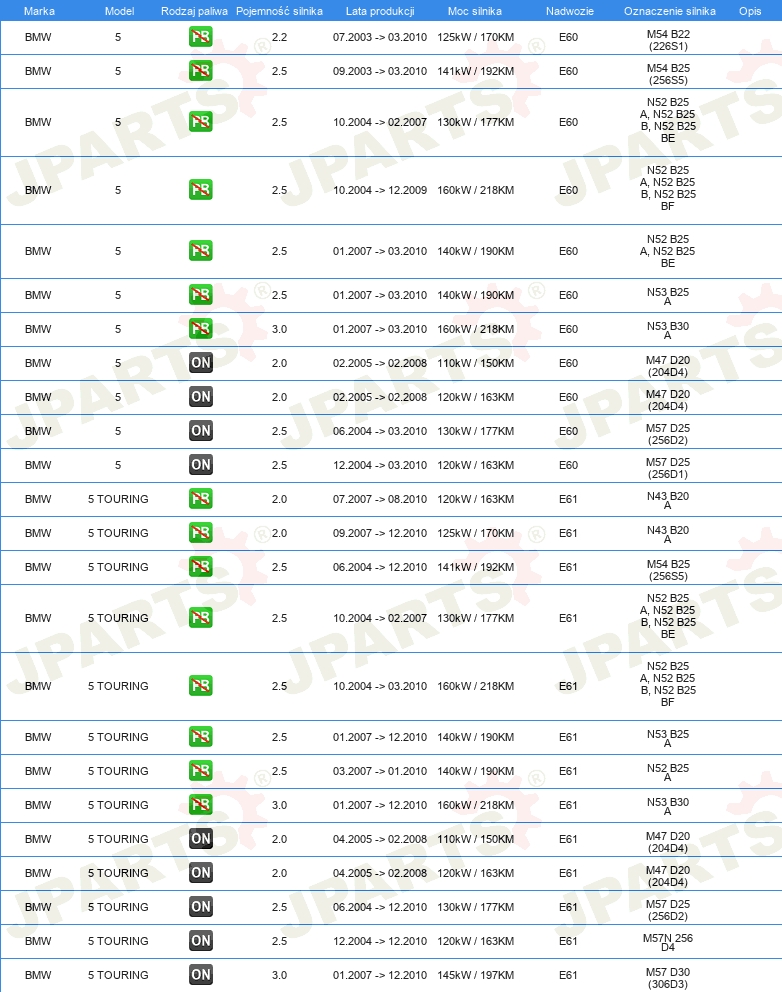Click petrol icon in E60 10.2004 -> 02.2007 row

click(201, 121)
